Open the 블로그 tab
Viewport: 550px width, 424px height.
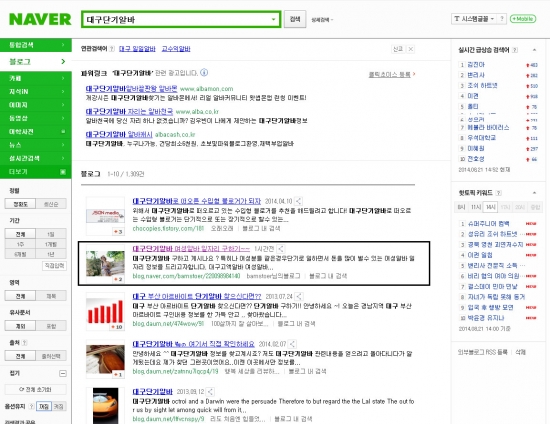(35, 61)
